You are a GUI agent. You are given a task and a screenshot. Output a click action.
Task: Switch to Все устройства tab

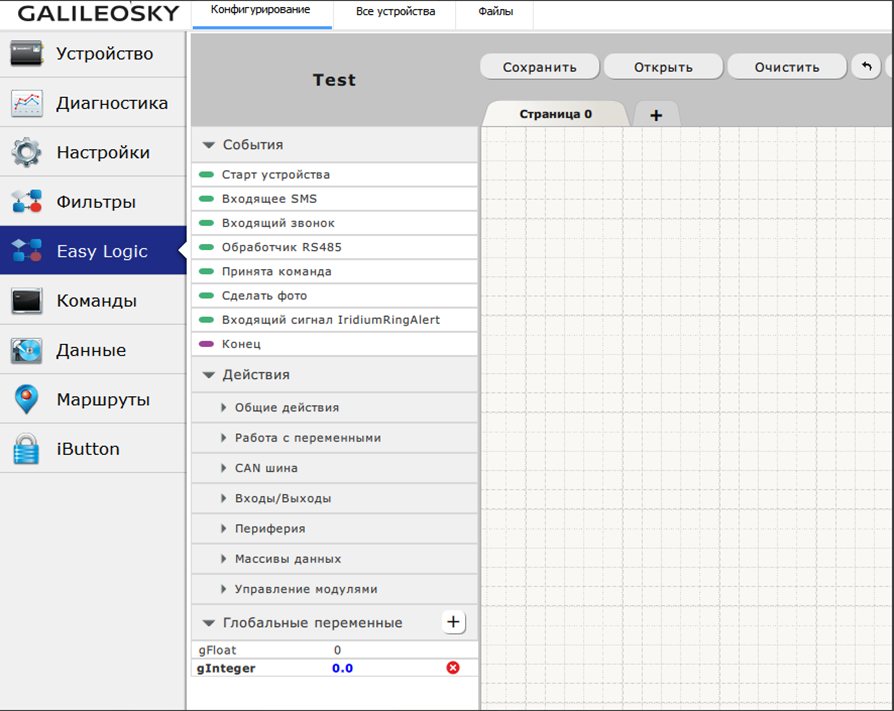[x=395, y=12]
